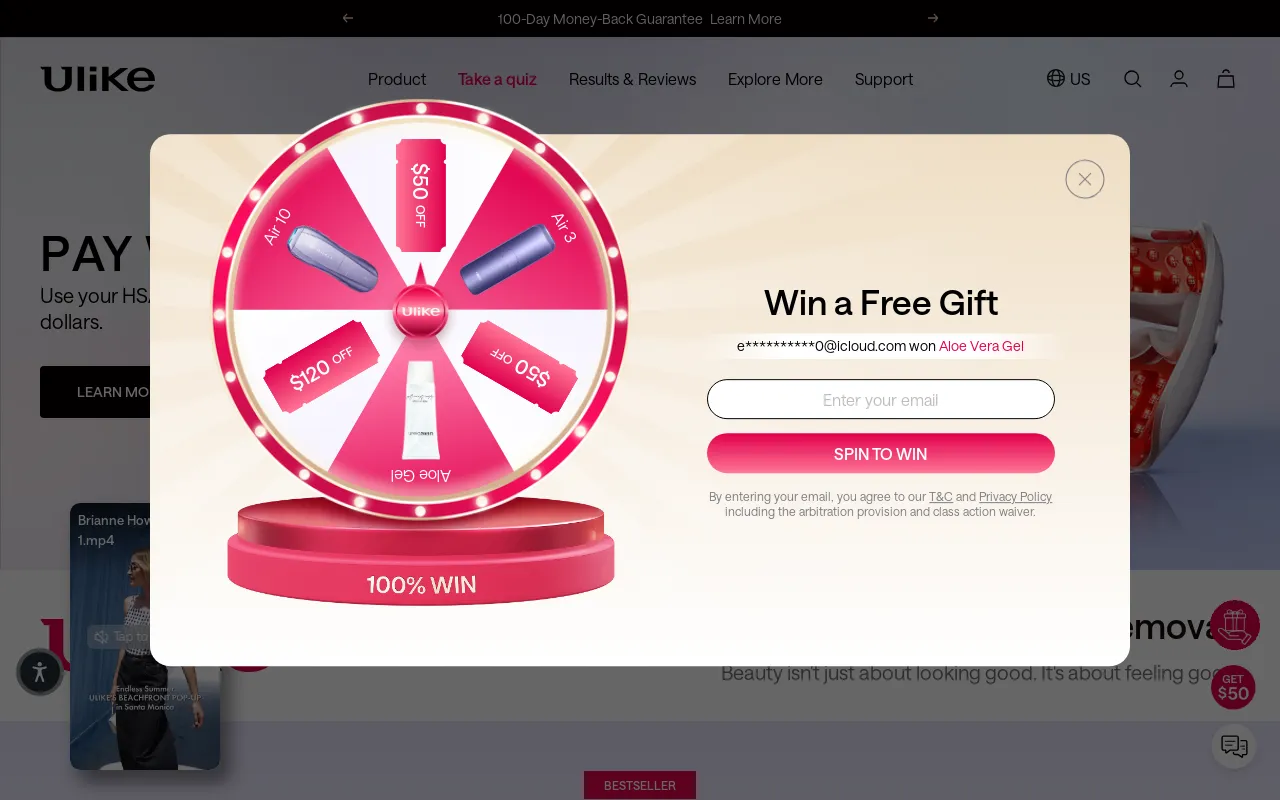1280x800 pixels.
Task: Go to previous announcement banner arrow
Action: (348, 18)
